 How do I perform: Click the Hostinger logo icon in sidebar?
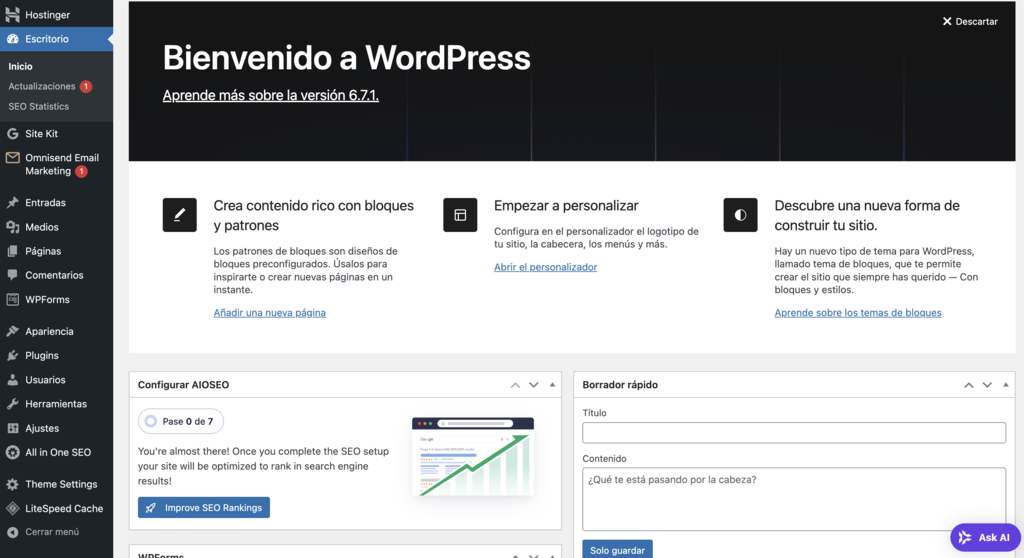pyautogui.click(x=12, y=14)
